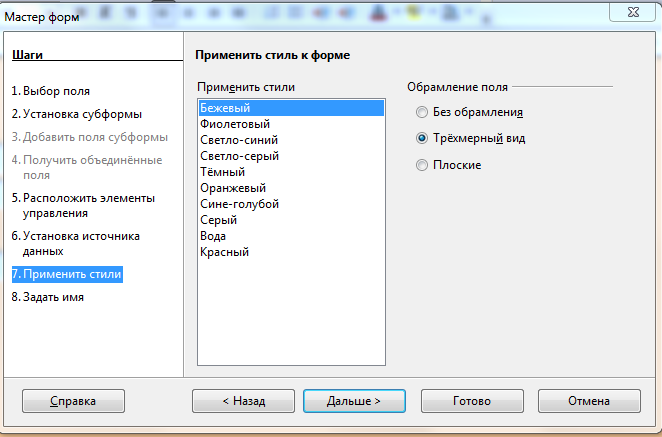This screenshot has width=662, height=437.
Task: Select the Серый style
Action: tap(291, 220)
